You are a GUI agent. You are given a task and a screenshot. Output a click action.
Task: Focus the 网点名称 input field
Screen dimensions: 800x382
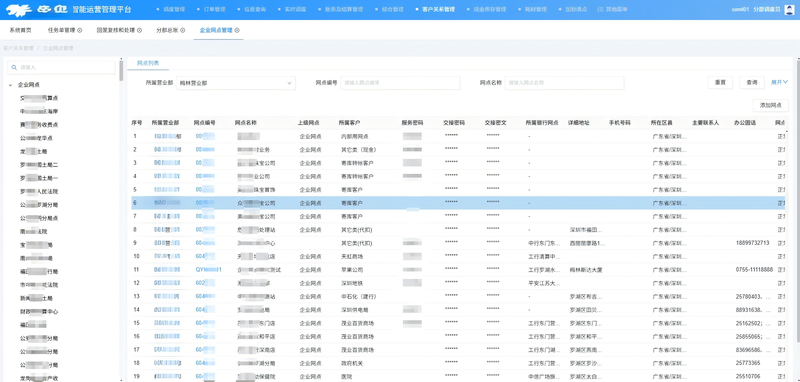tap(564, 83)
